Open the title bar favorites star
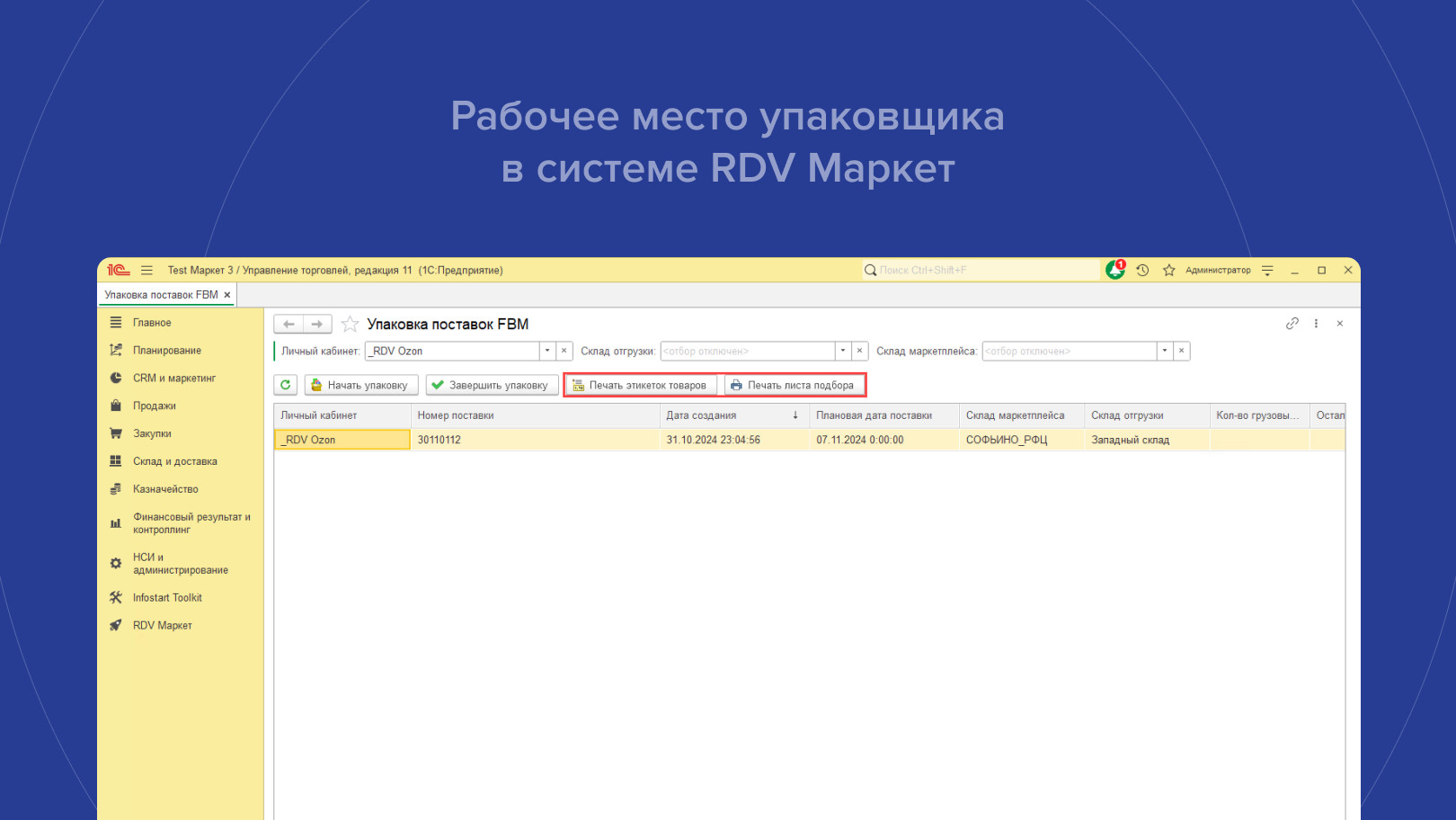This screenshot has height=820, width=1456. click(x=1168, y=270)
